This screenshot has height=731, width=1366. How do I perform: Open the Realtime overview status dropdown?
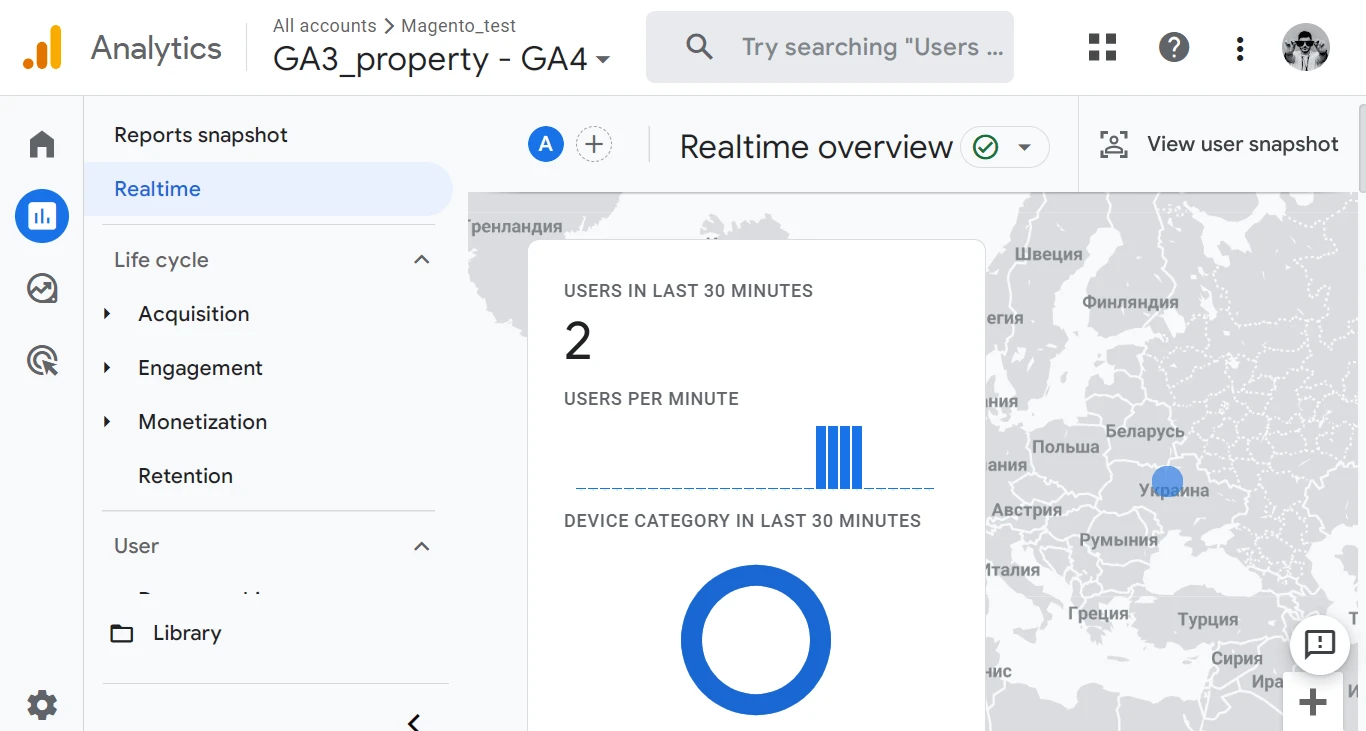[x=1004, y=147]
